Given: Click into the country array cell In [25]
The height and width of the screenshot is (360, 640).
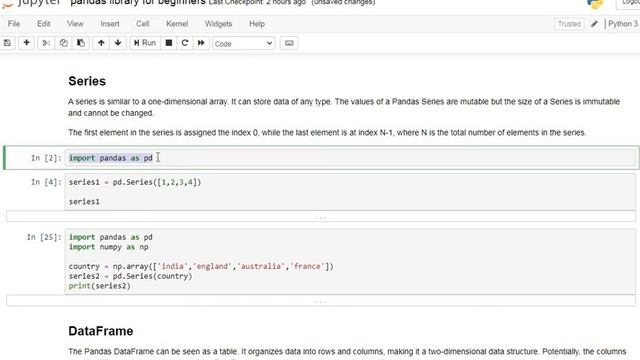Looking at the screenshot, I should click(x=350, y=261).
